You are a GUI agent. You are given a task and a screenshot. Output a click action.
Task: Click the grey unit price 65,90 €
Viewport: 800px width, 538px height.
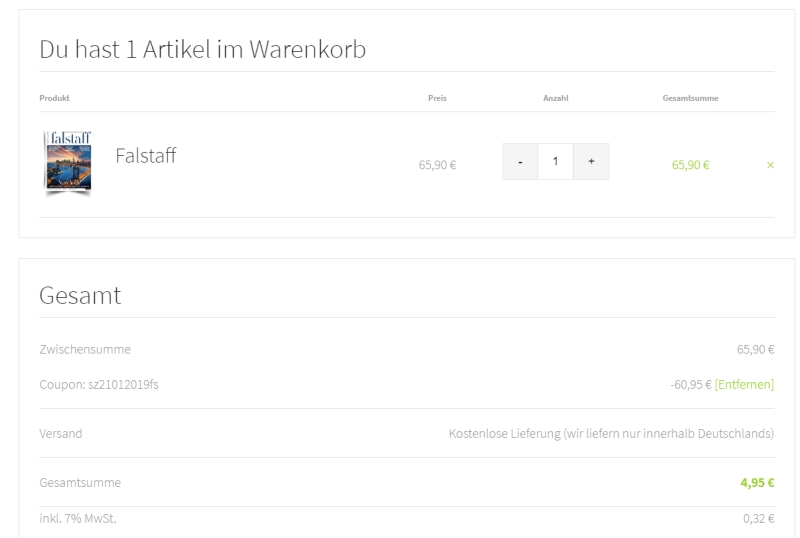click(x=437, y=165)
